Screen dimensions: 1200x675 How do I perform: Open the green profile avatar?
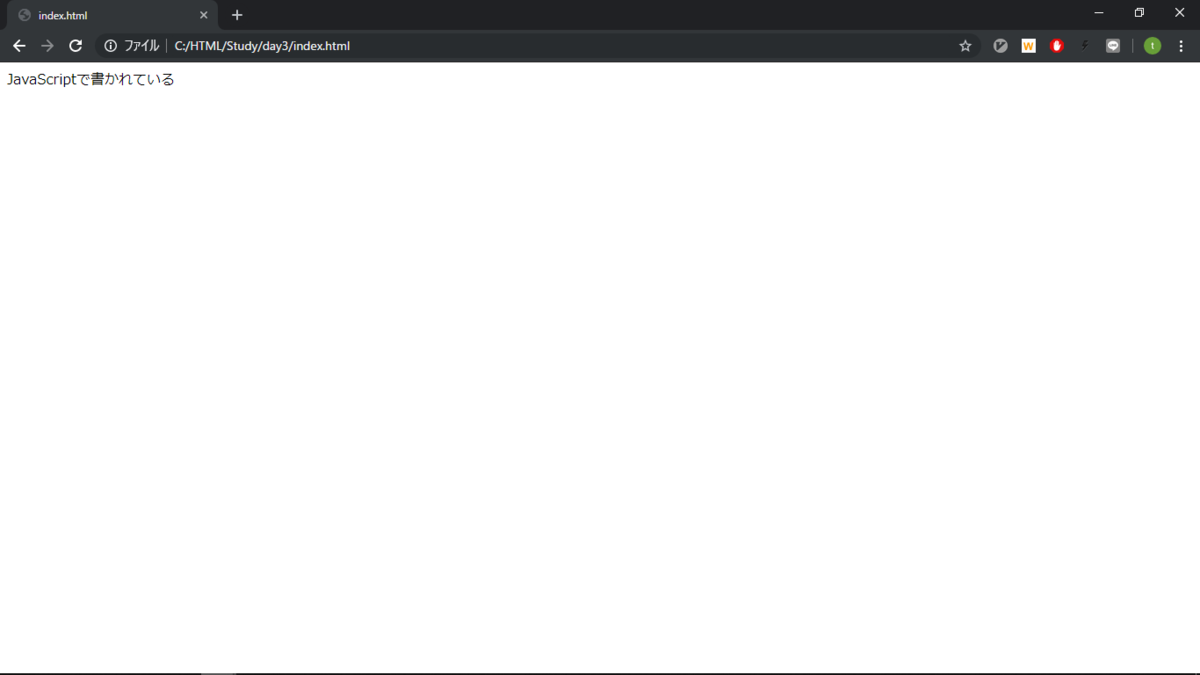tap(1152, 46)
